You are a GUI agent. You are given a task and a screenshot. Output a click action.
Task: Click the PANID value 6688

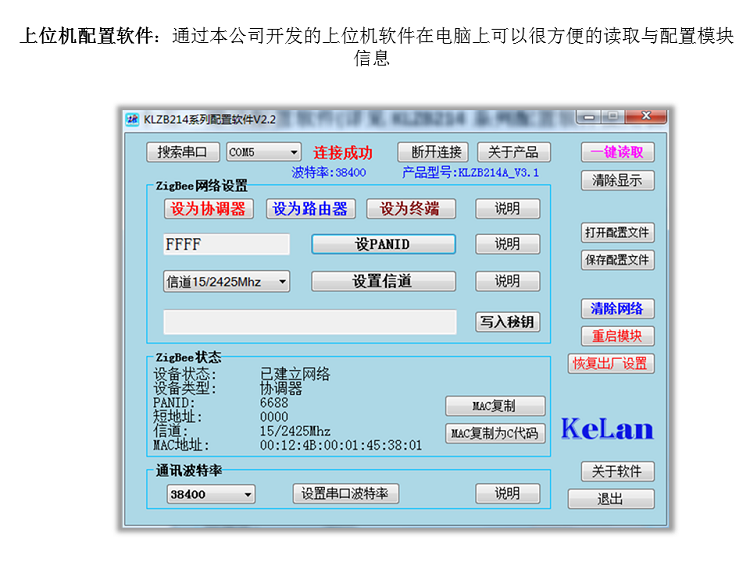(x=274, y=403)
